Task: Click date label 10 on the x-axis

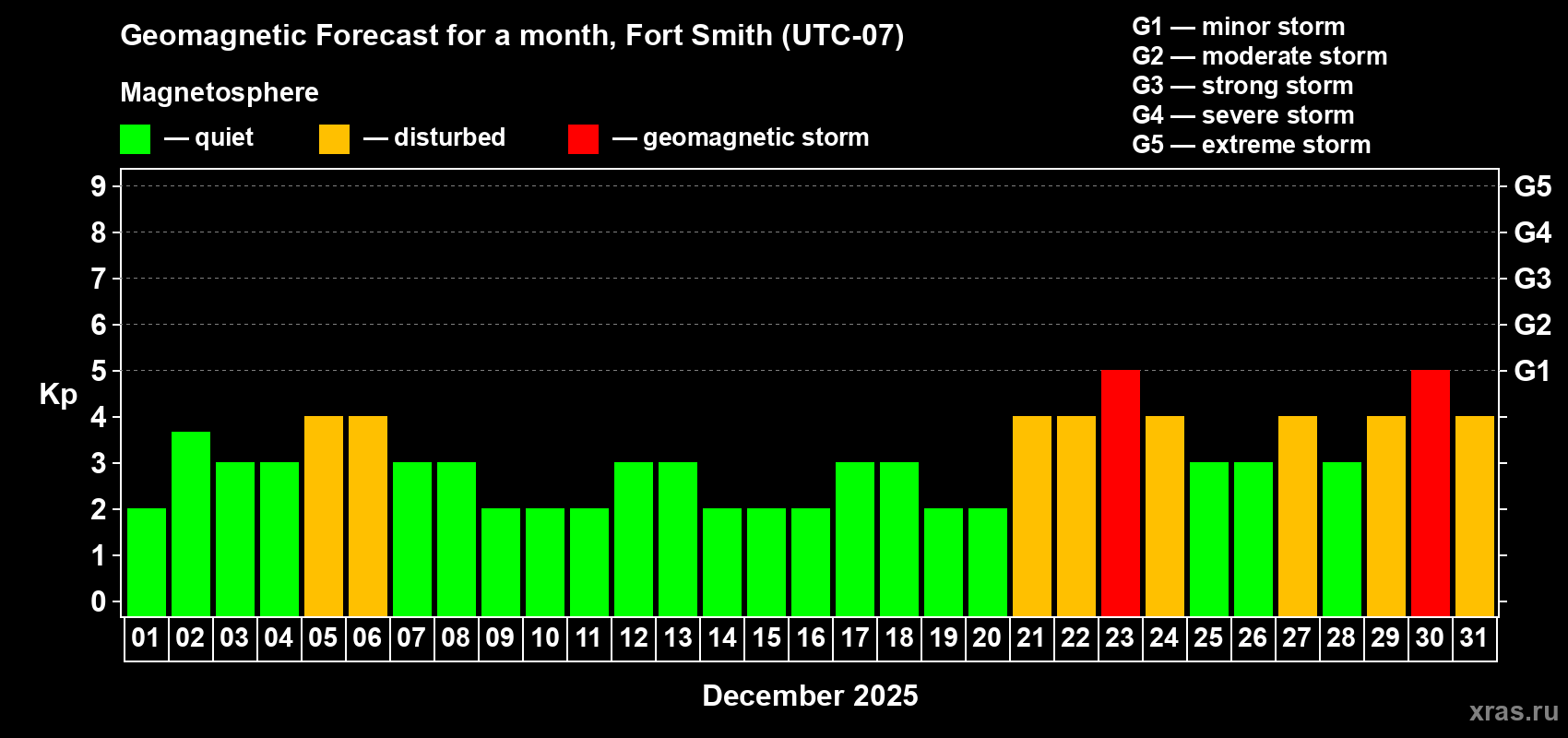Action: click(545, 638)
